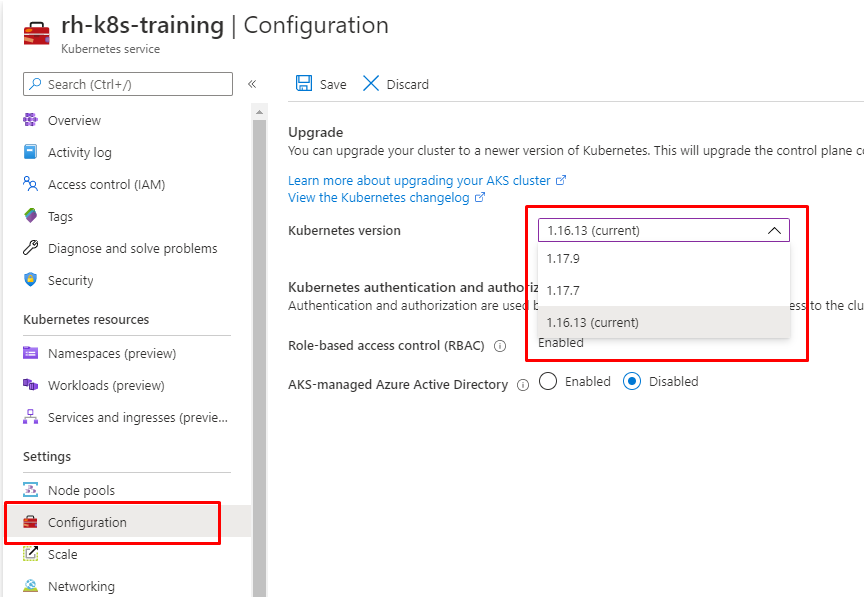Viewport: 864px width, 597px height.
Task: Choose version 1.17.9 from the list
Action: [x=663, y=259]
